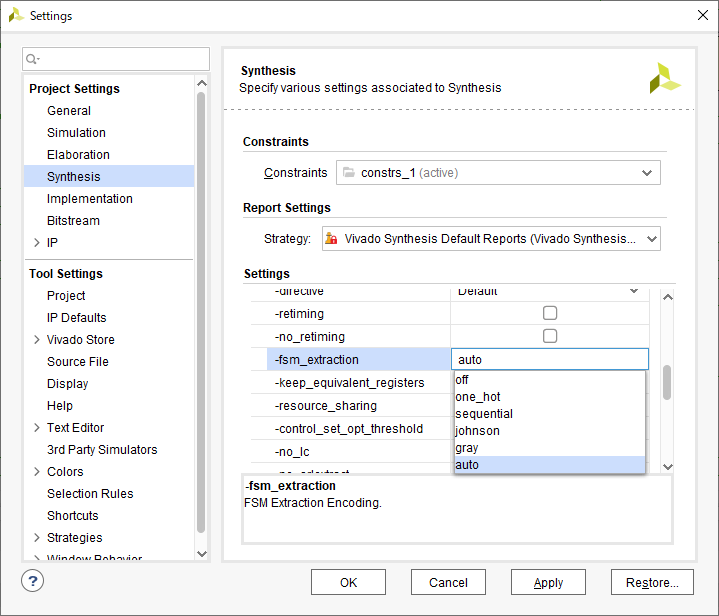Select Elaboration settings
Viewport: 719px width, 616px height.
(78, 155)
